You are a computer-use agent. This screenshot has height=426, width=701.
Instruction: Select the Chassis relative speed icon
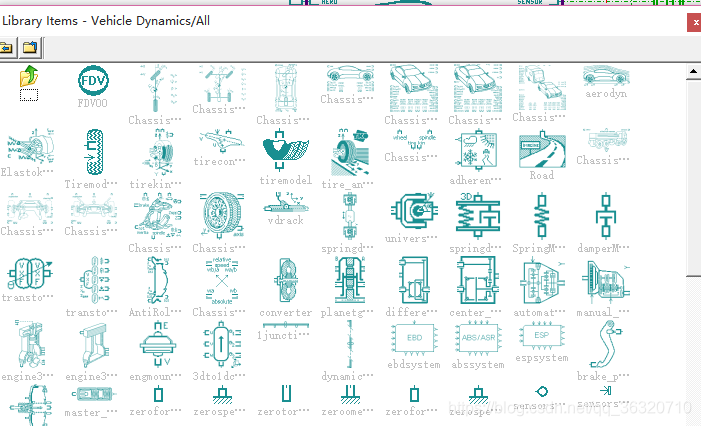pyautogui.click(x=222, y=280)
